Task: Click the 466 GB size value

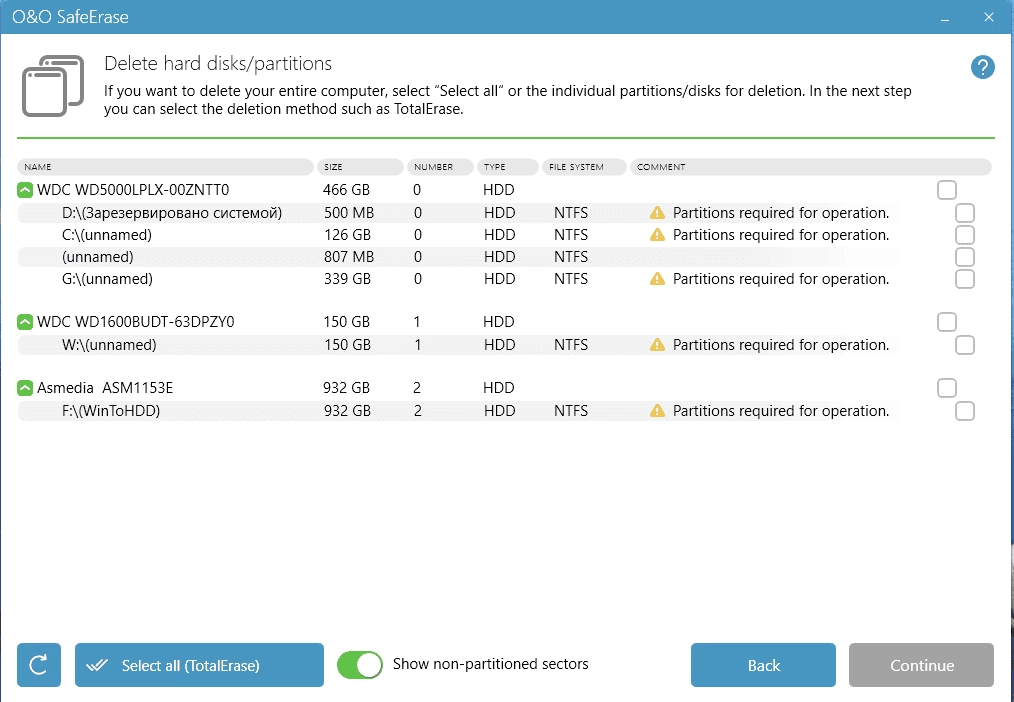Action: [347, 190]
